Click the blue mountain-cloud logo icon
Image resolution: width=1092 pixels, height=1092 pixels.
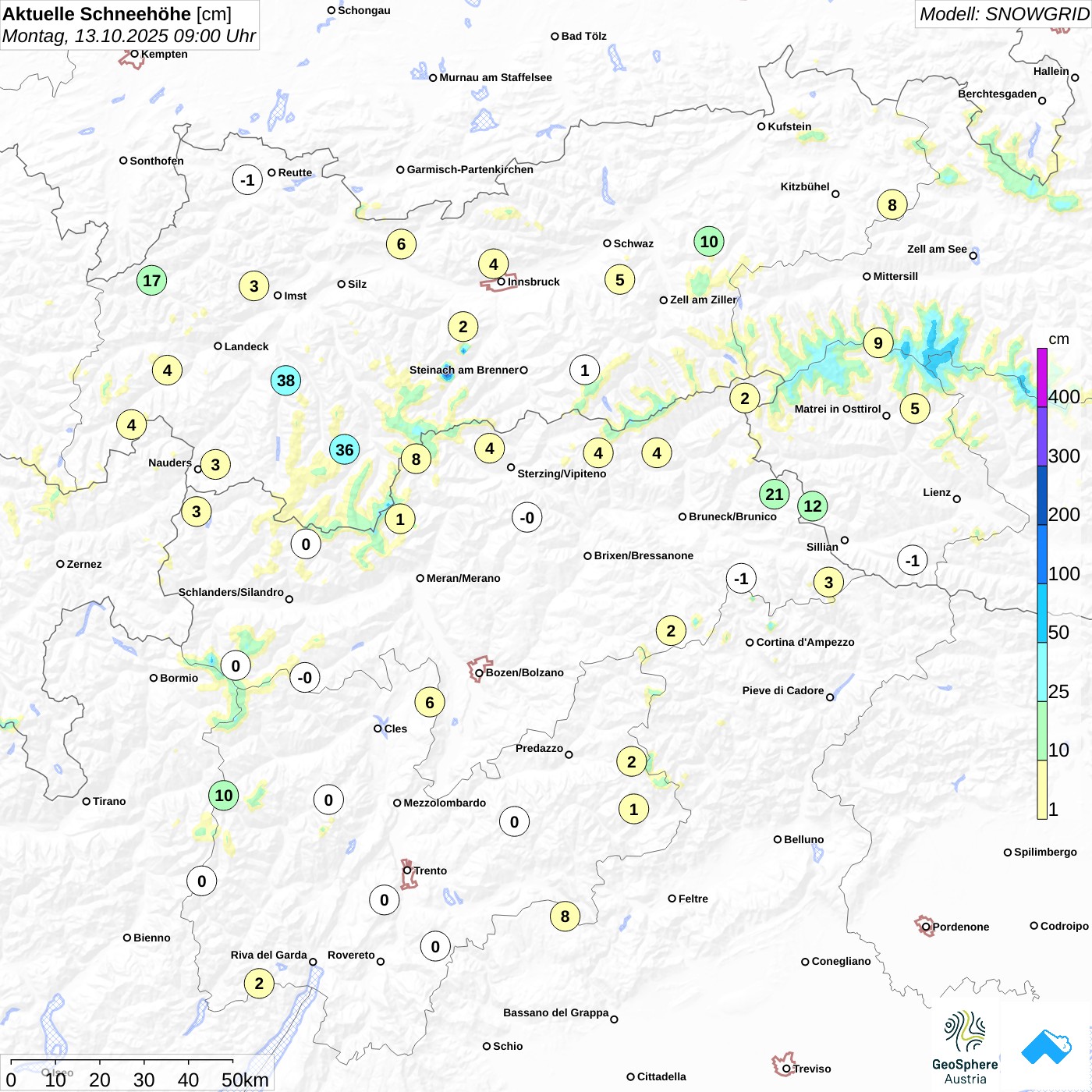pyautogui.click(x=1047, y=1047)
